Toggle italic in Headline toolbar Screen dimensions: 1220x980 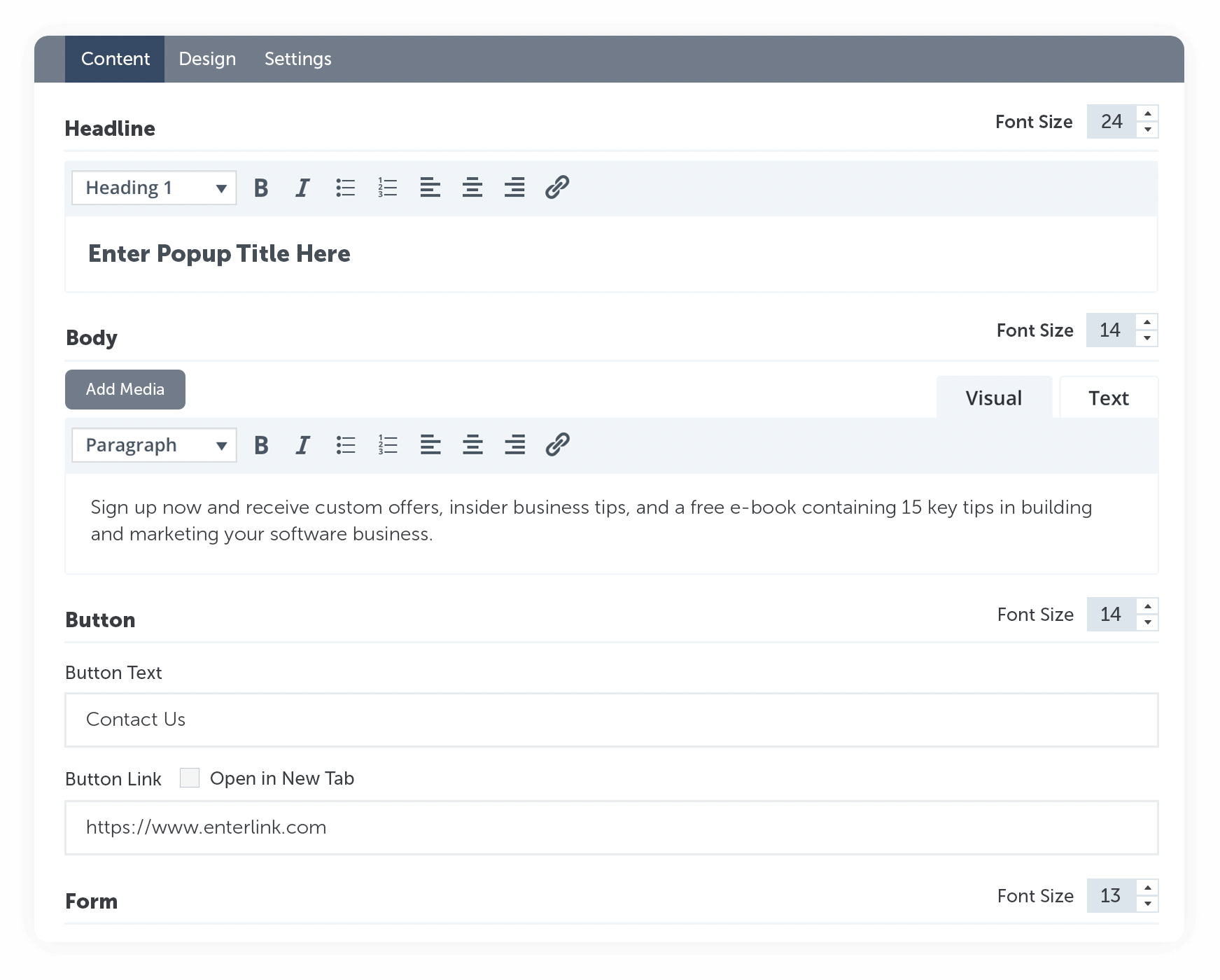pos(302,188)
